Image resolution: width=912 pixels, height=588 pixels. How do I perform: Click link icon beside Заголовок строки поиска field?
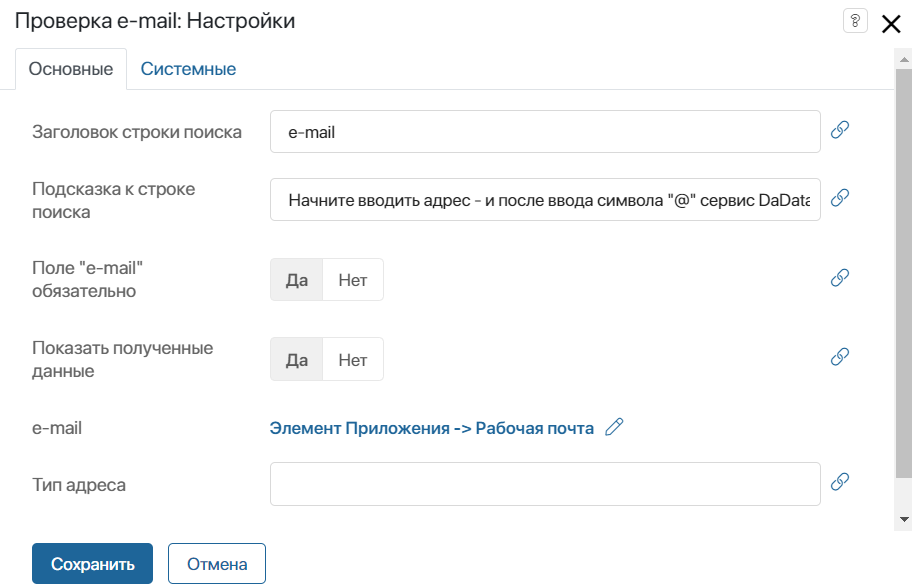coord(839,130)
